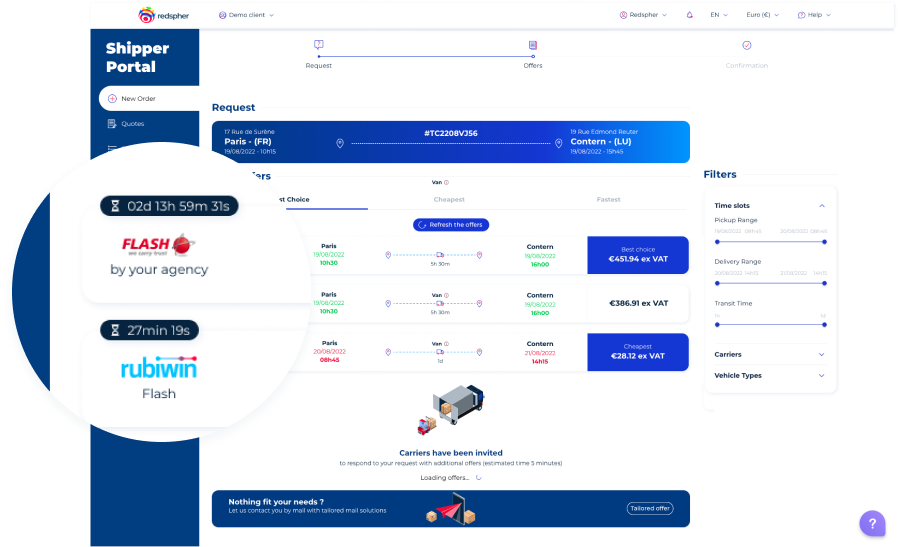Select Cheapest €28.12 ex VAT offer
The width and height of the screenshot is (898, 547).
[x=638, y=352]
